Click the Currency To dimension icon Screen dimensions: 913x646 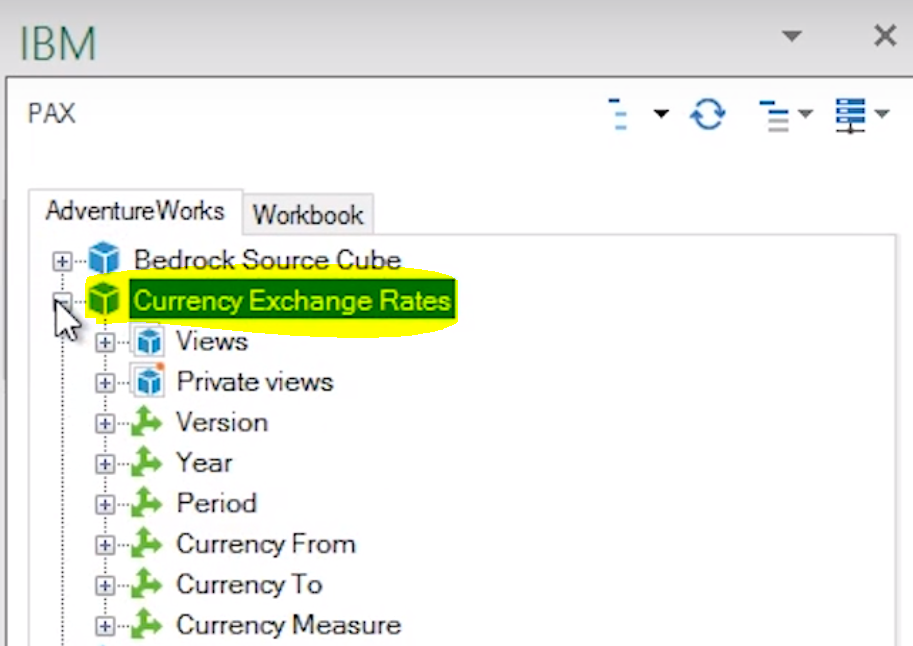[146, 584]
